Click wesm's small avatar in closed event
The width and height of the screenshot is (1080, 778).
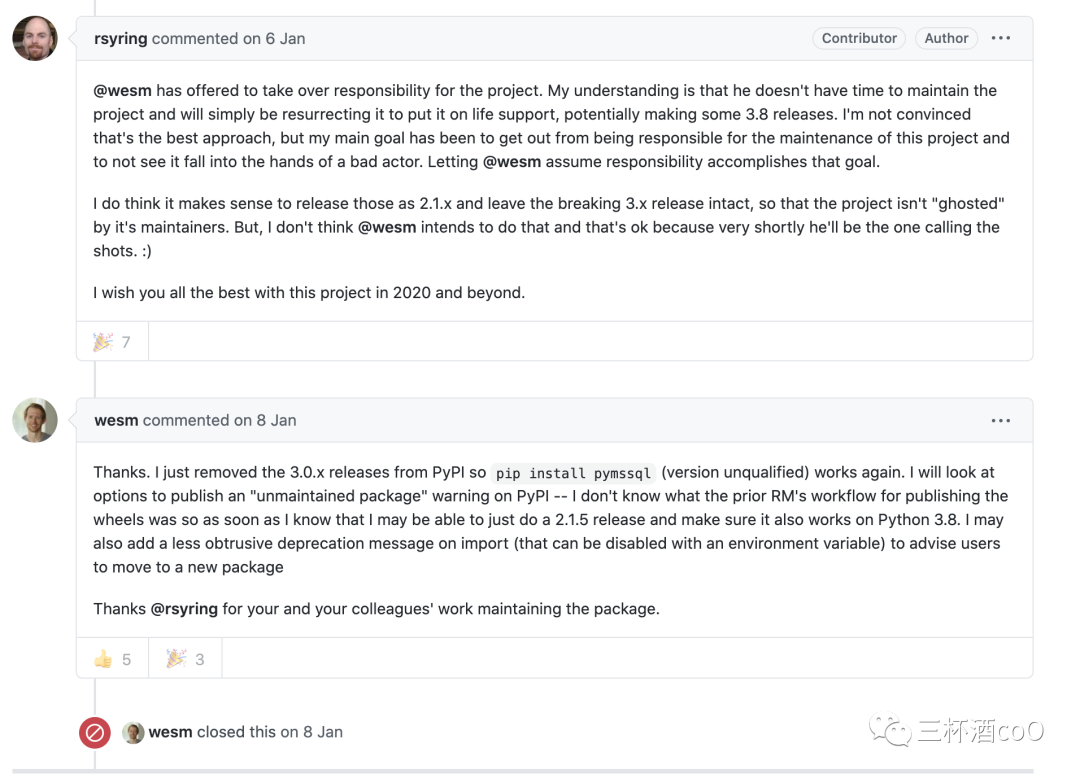pos(133,733)
